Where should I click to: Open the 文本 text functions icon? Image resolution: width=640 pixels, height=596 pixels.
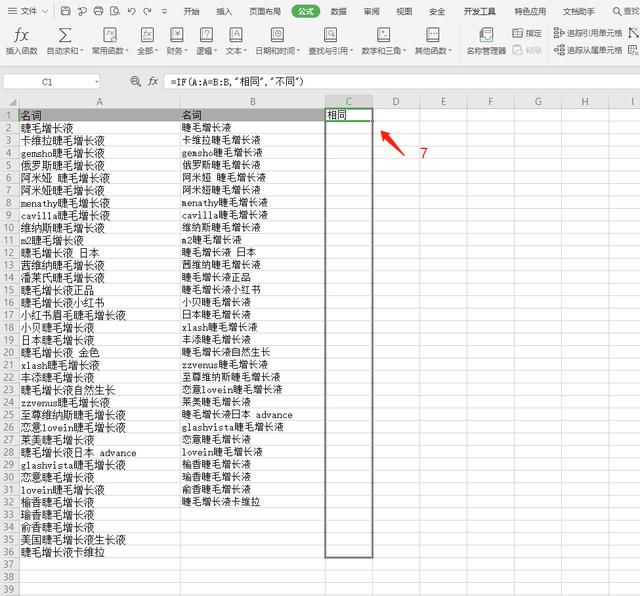(x=236, y=35)
